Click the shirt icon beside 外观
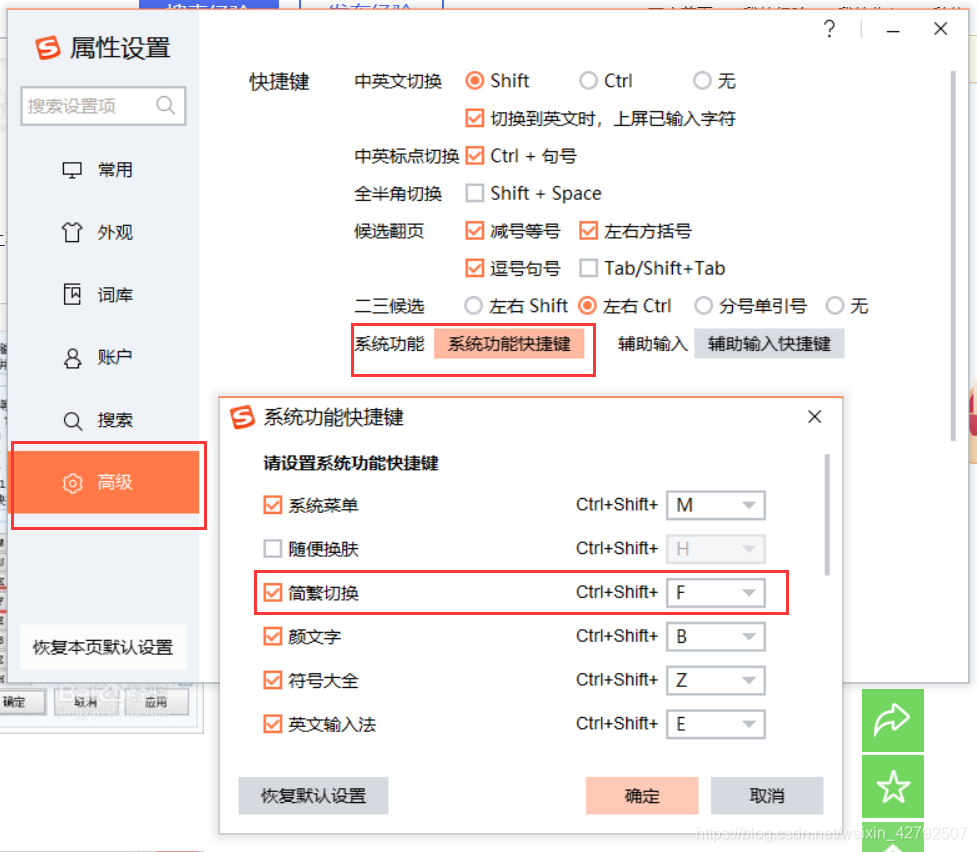This screenshot has height=852, width=977. (72, 232)
